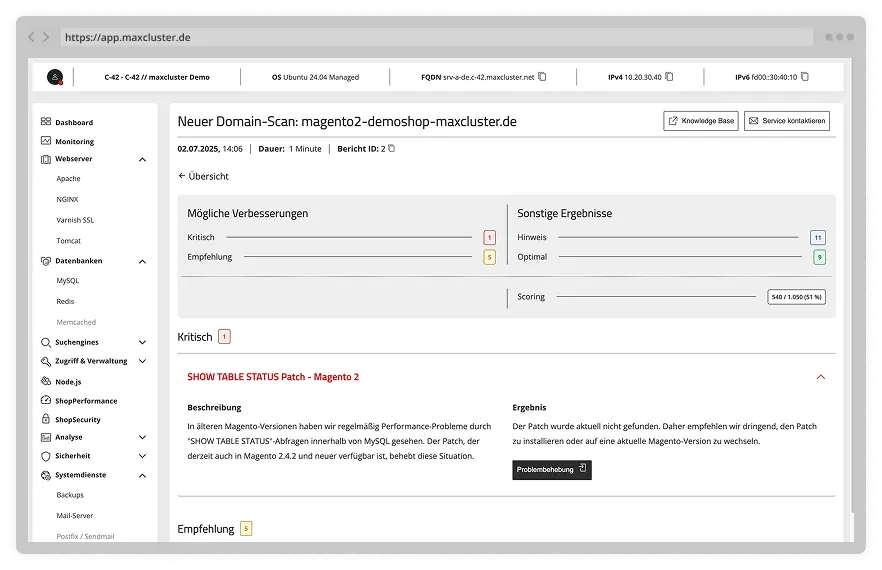Click the Dashboard grid icon
Screen dimensions: 882x570
[x=46, y=122]
